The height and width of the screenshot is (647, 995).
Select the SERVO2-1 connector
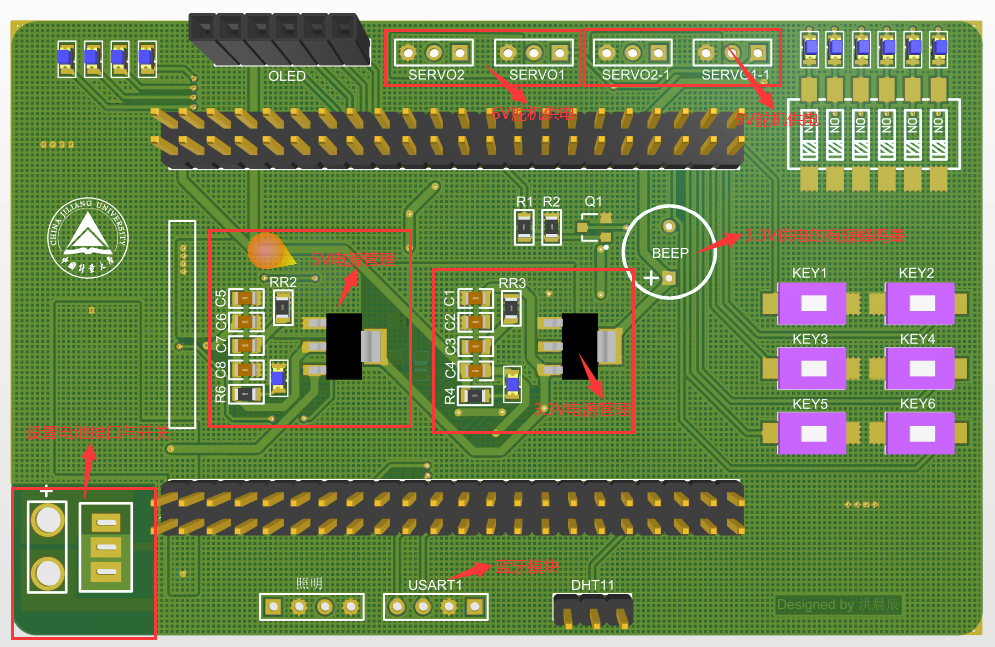632,52
